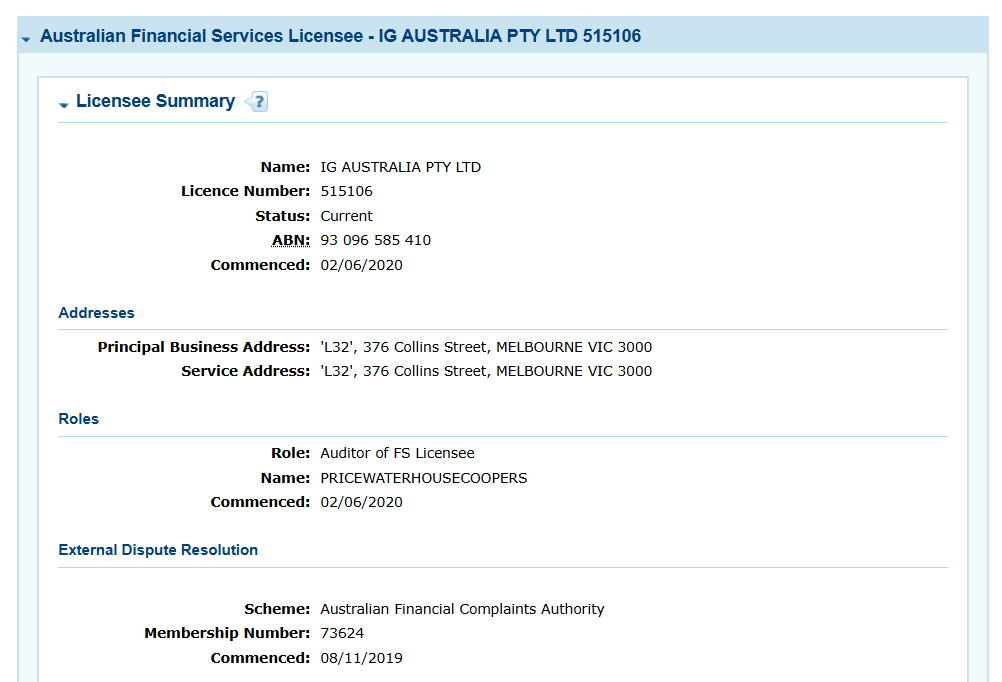Collapse the Licensee Summary section arrow

(64, 104)
